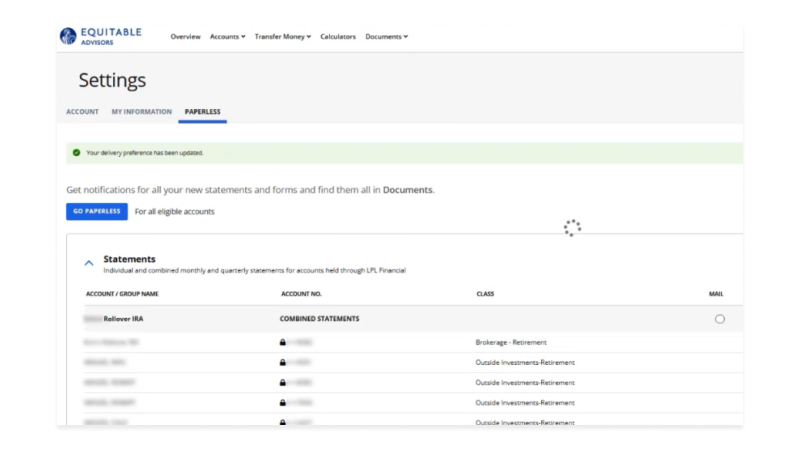This screenshot has width=800, height=450.
Task: Click the loading spinner indicator
Action: tap(572, 228)
